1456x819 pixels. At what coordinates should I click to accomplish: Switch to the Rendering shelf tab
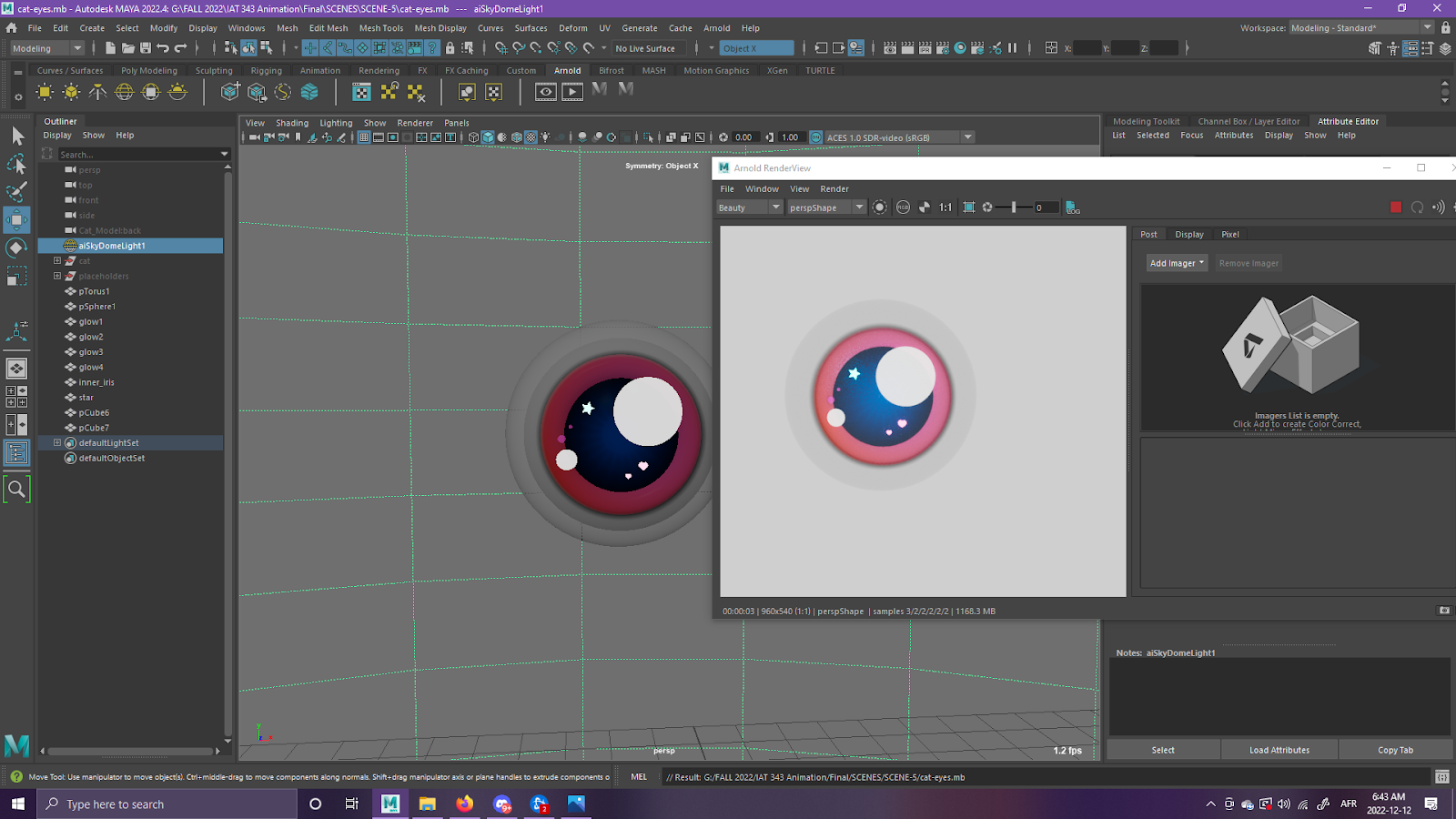click(379, 70)
